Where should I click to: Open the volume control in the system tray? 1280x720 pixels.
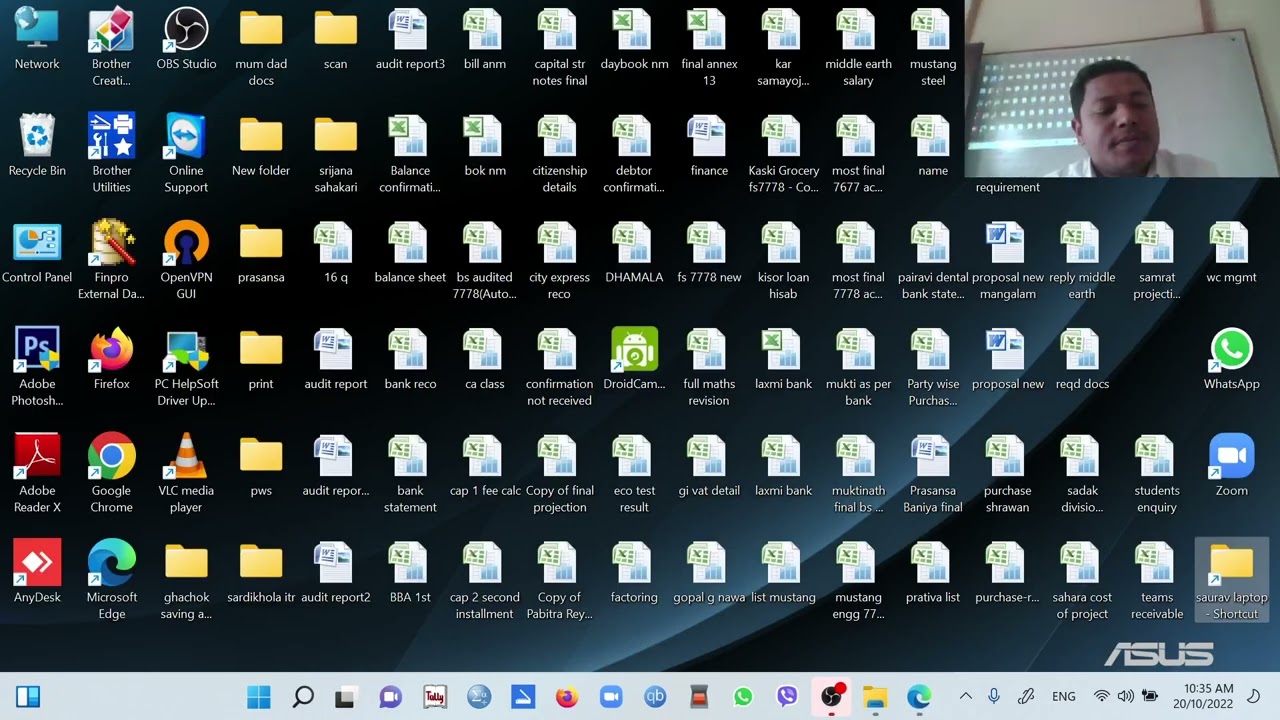1125,696
